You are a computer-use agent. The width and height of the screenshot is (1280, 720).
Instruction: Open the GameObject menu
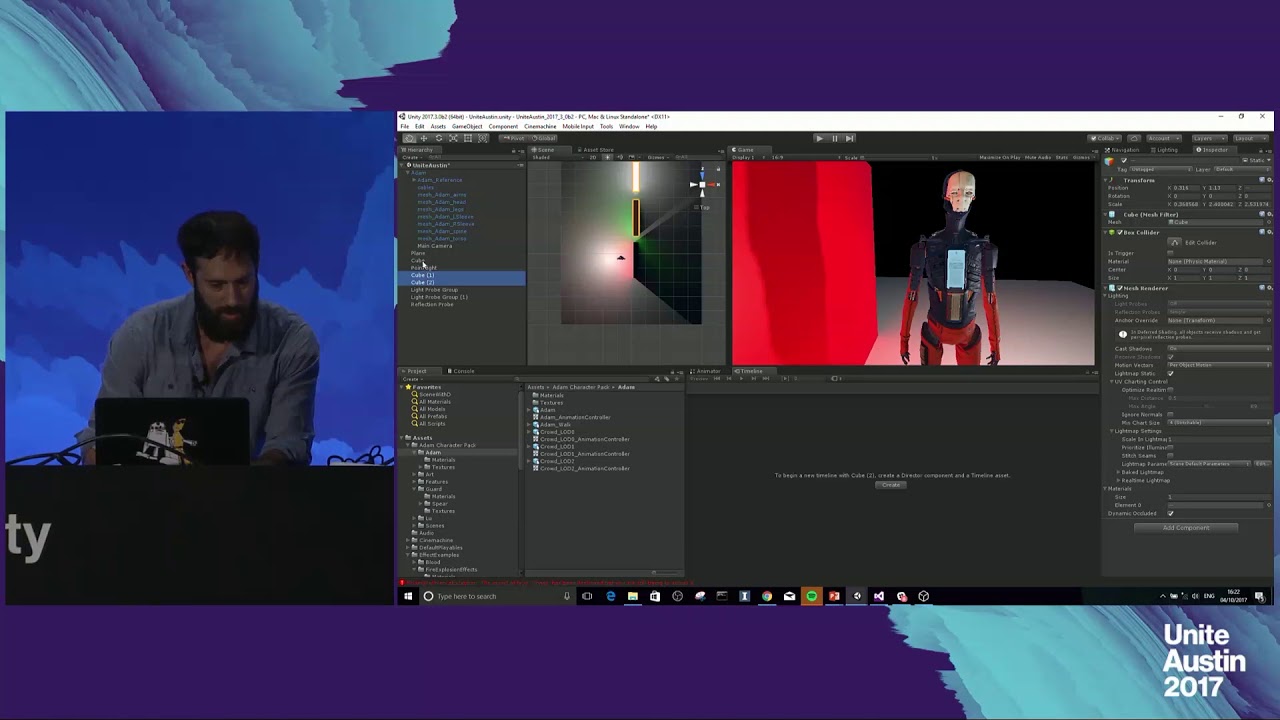467,126
